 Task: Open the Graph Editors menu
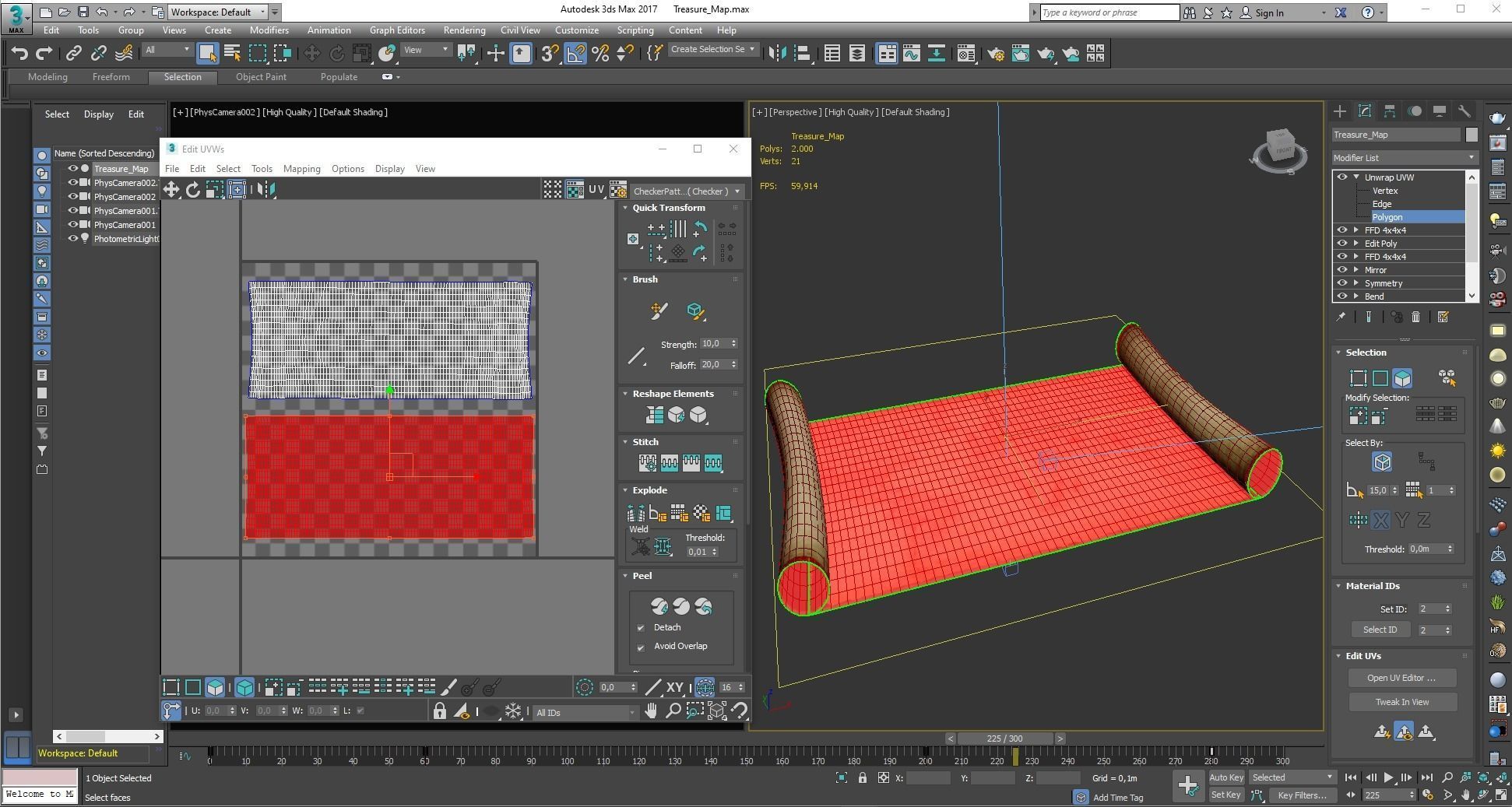397,30
